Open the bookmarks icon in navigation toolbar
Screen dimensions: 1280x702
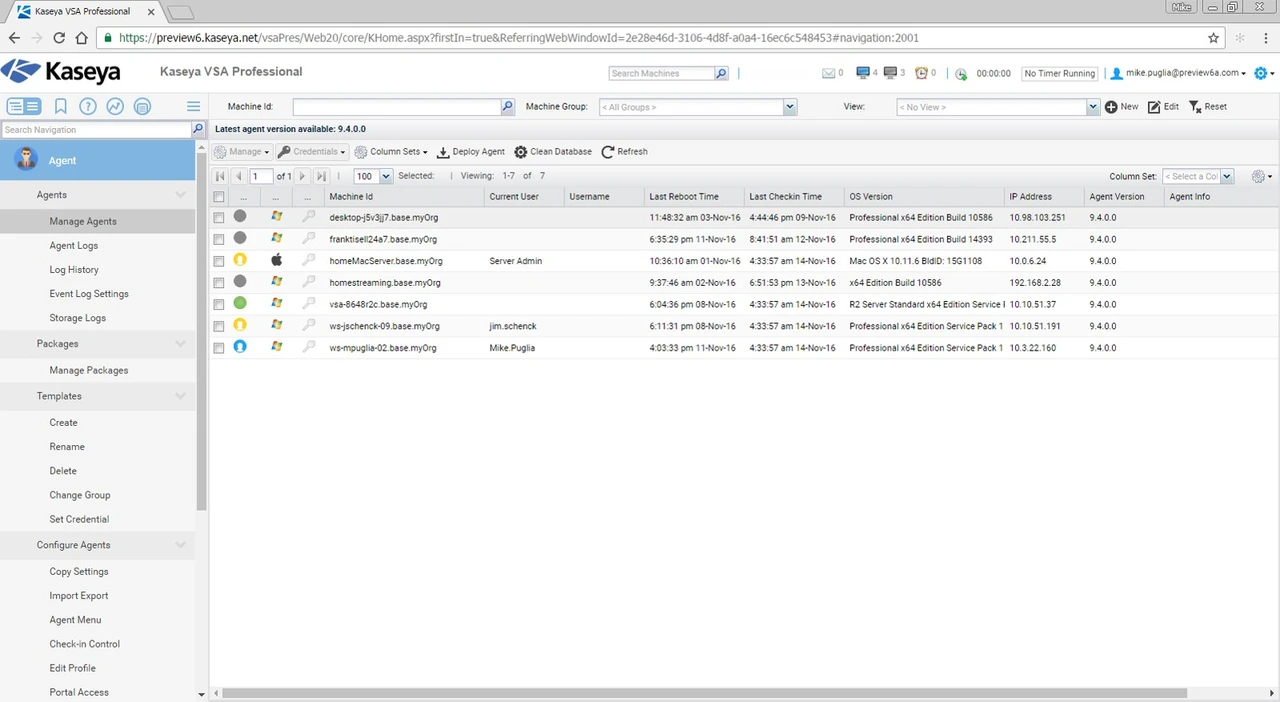[x=61, y=106]
